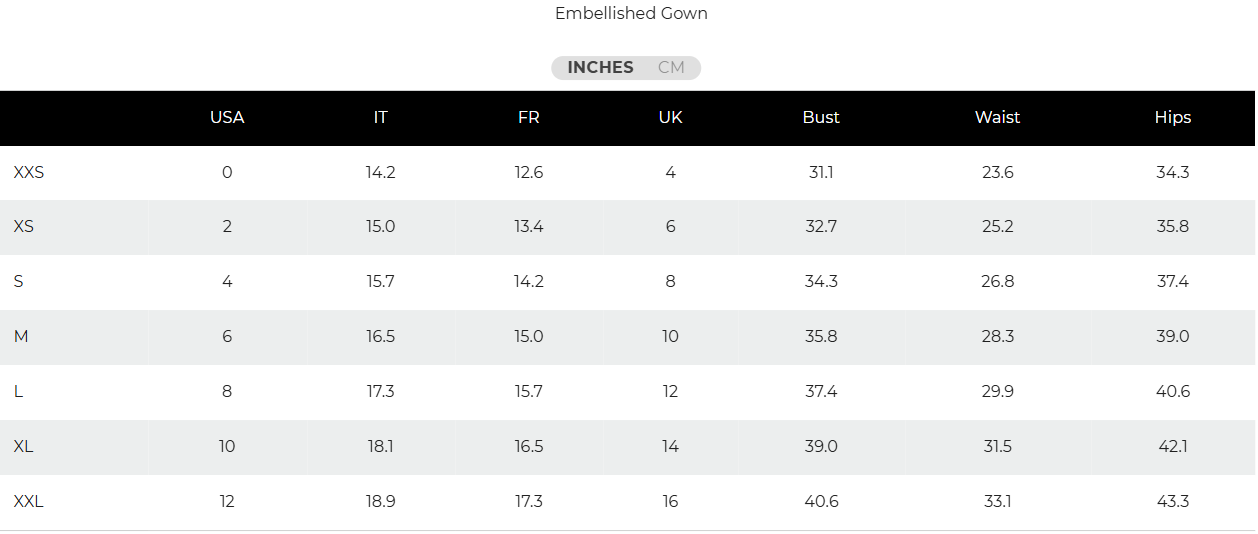Viewport: 1258px width, 534px height.
Task: Click the XXL hips value 43.3
Action: coord(1173,501)
